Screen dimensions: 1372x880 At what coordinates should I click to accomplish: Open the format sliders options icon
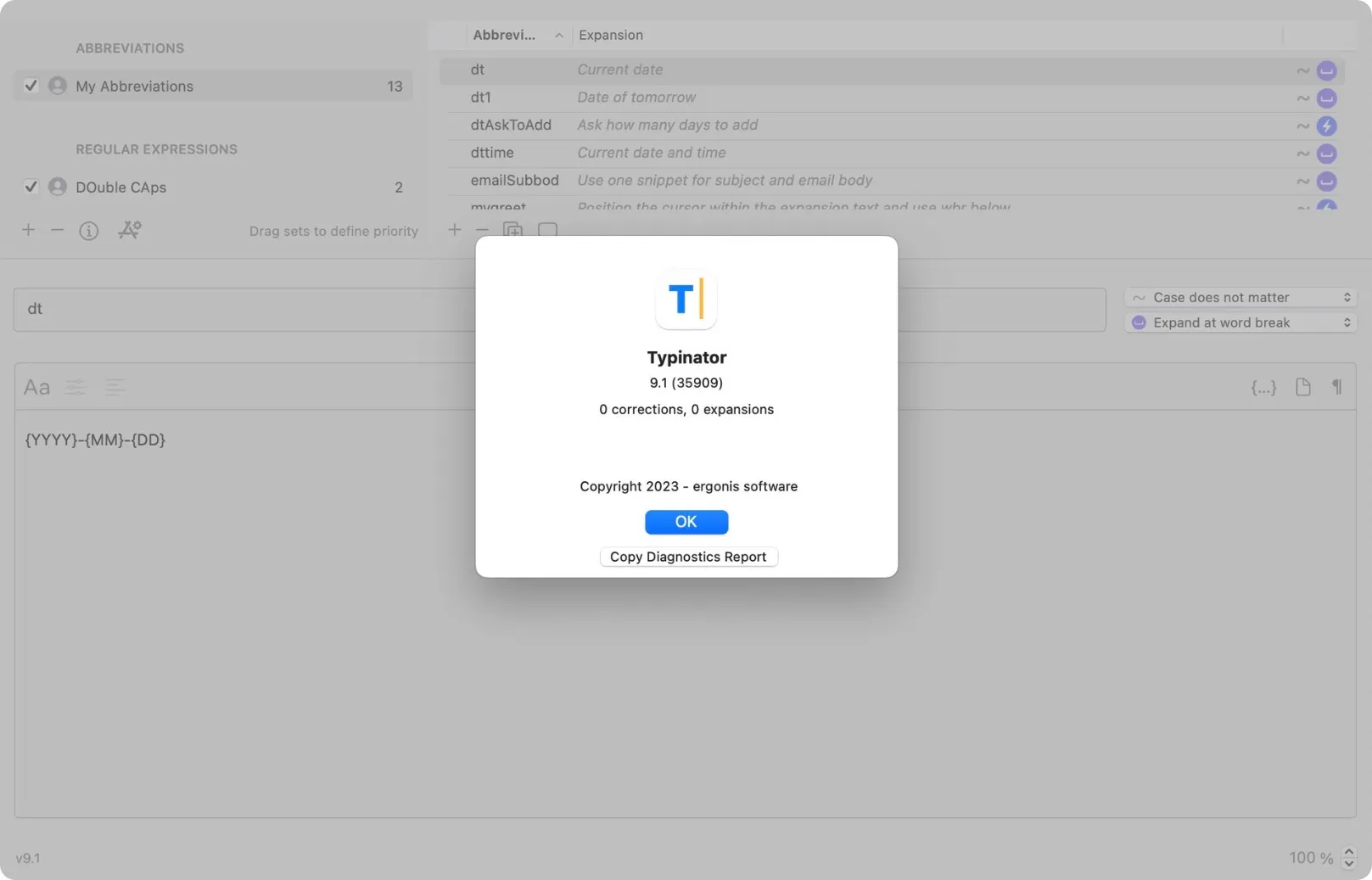[76, 388]
